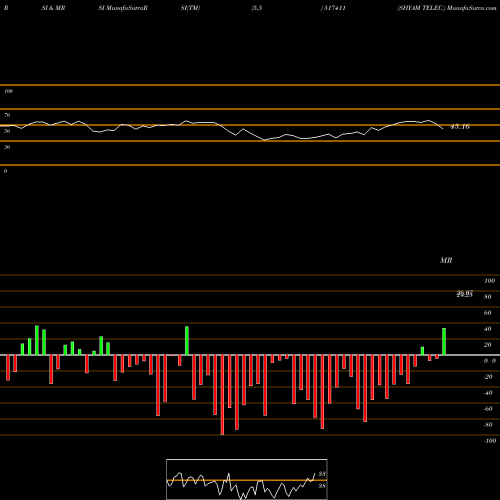Click the RSI axis label 0
The width and height of the screenshot is (500, 500).
5,171
